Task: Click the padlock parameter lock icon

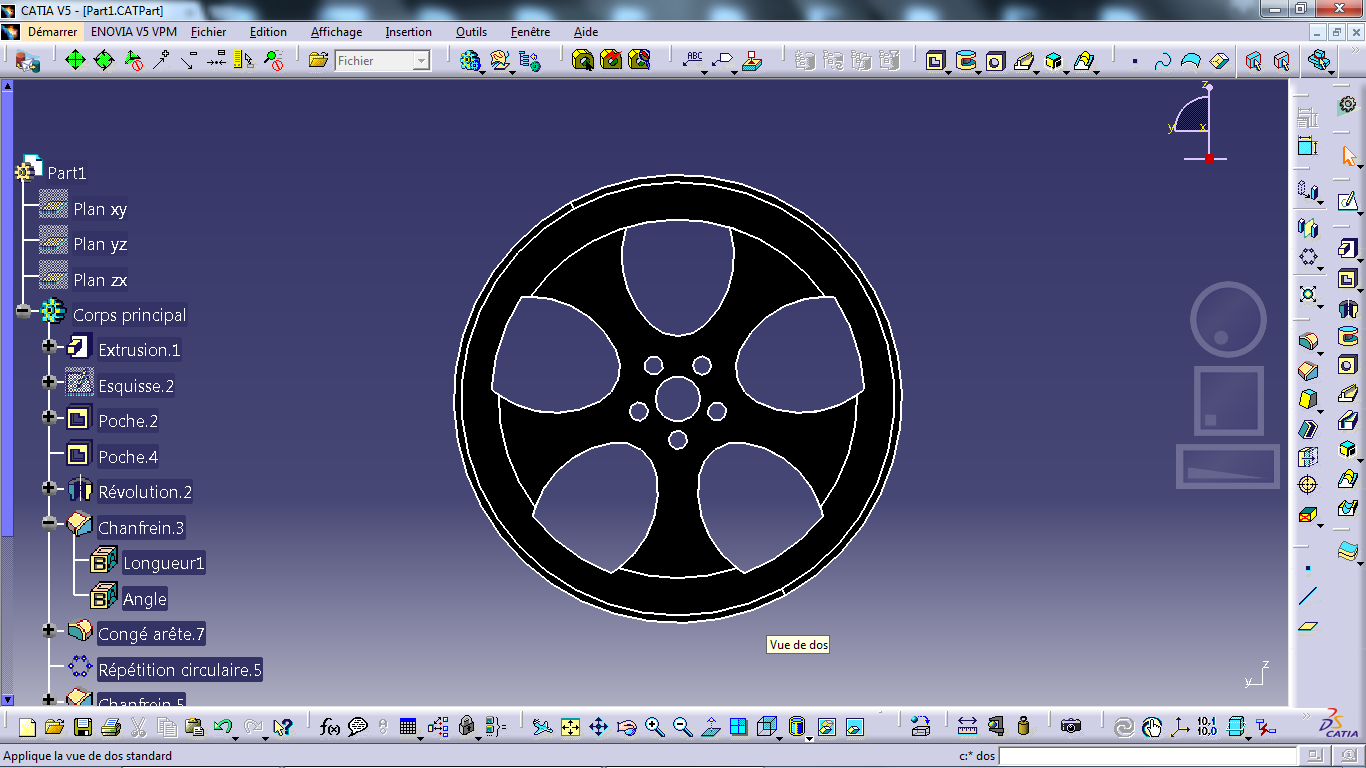Action: [467, 727]
